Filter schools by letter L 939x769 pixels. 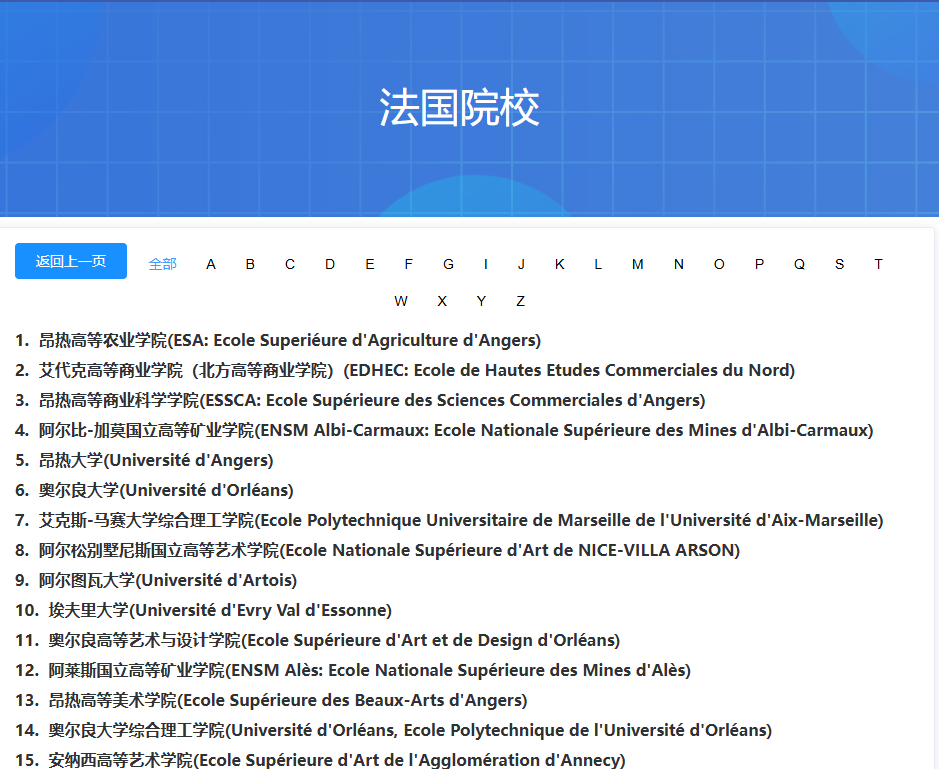tap(598, 264)
